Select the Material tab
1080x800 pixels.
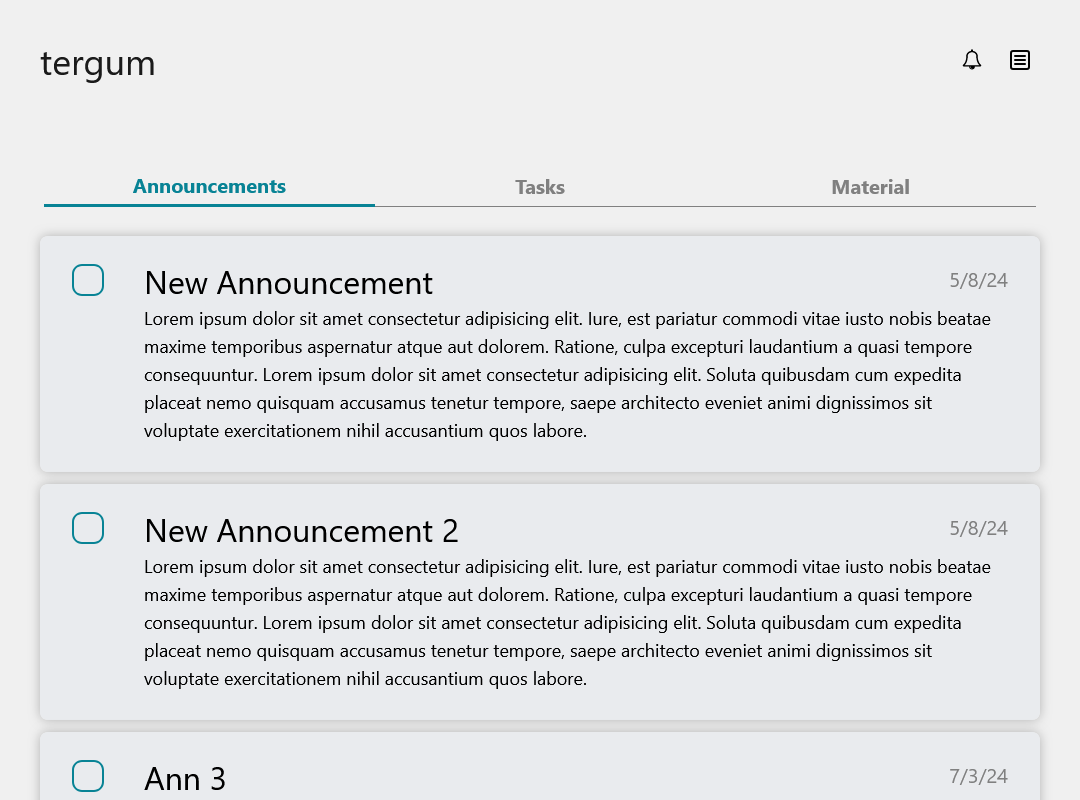[x=870, y=187]
